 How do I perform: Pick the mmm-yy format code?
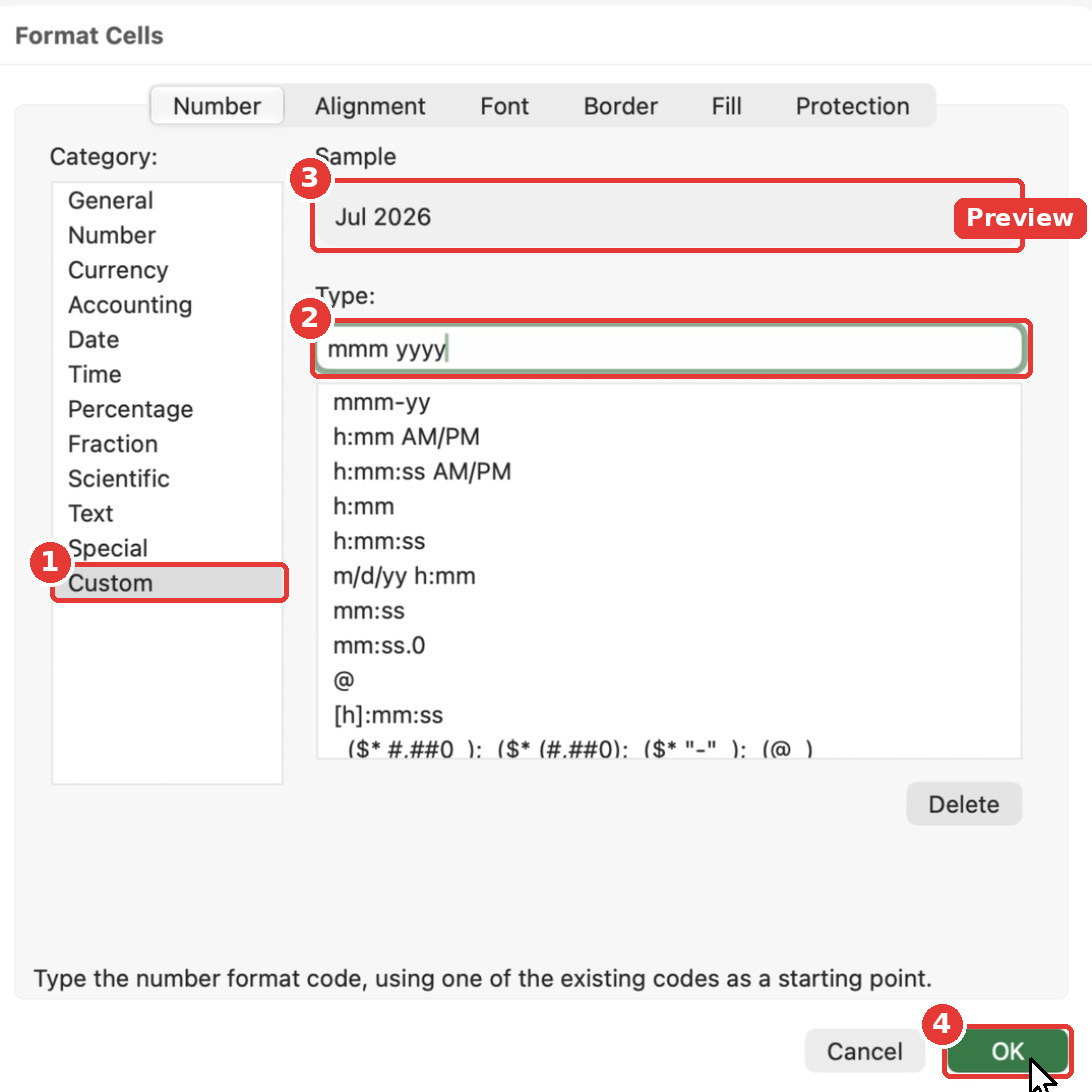pyautogui.click(x=669, y=403)
